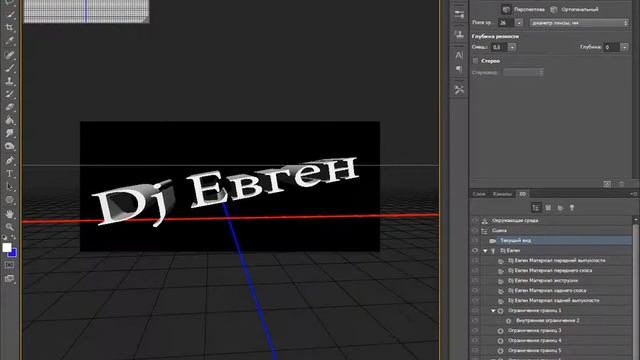Open the Character panel icon
The width and height of the screenshot is (640, 360).
tap(459, 55)
